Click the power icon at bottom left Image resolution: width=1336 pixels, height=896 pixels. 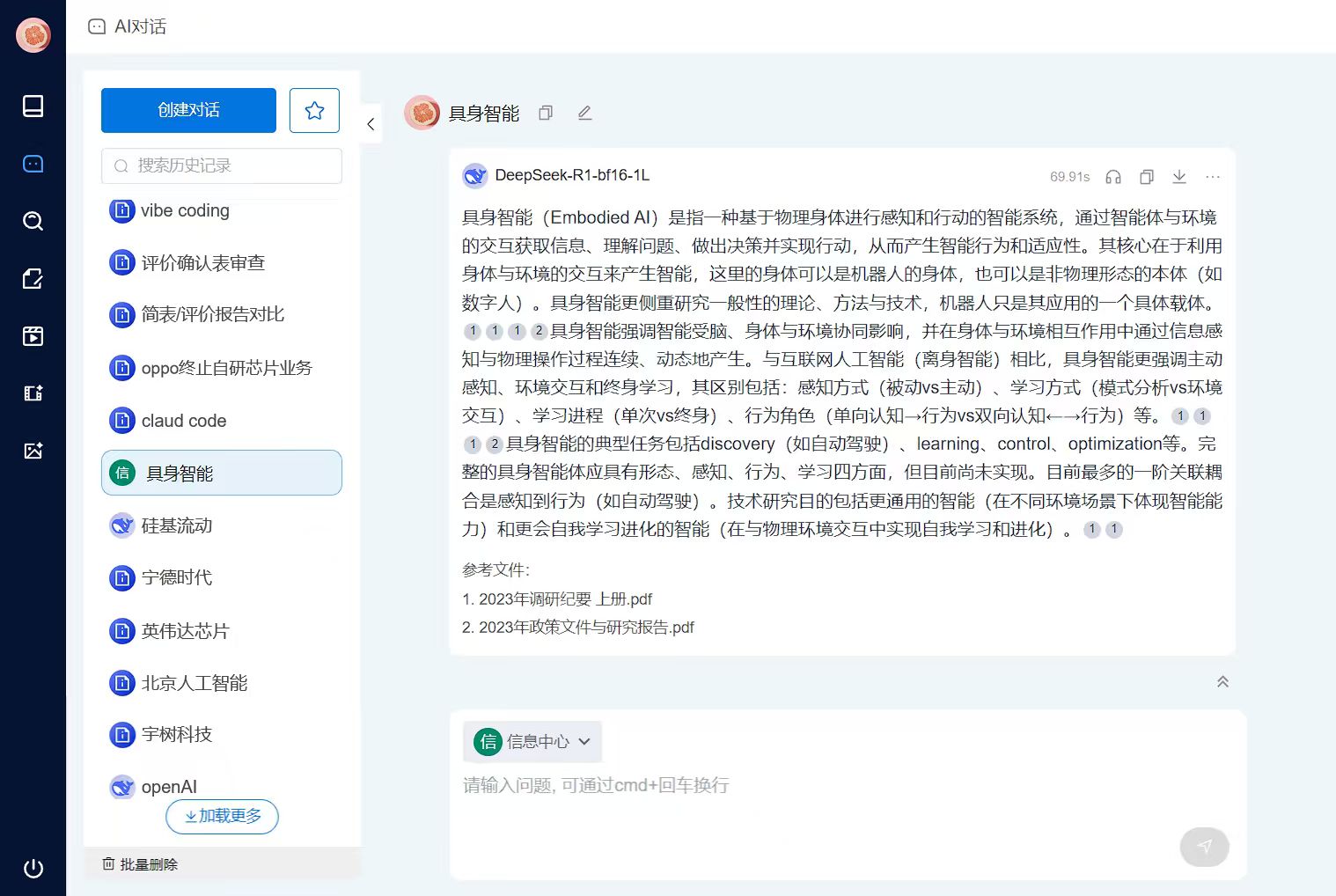pos(33,869)
